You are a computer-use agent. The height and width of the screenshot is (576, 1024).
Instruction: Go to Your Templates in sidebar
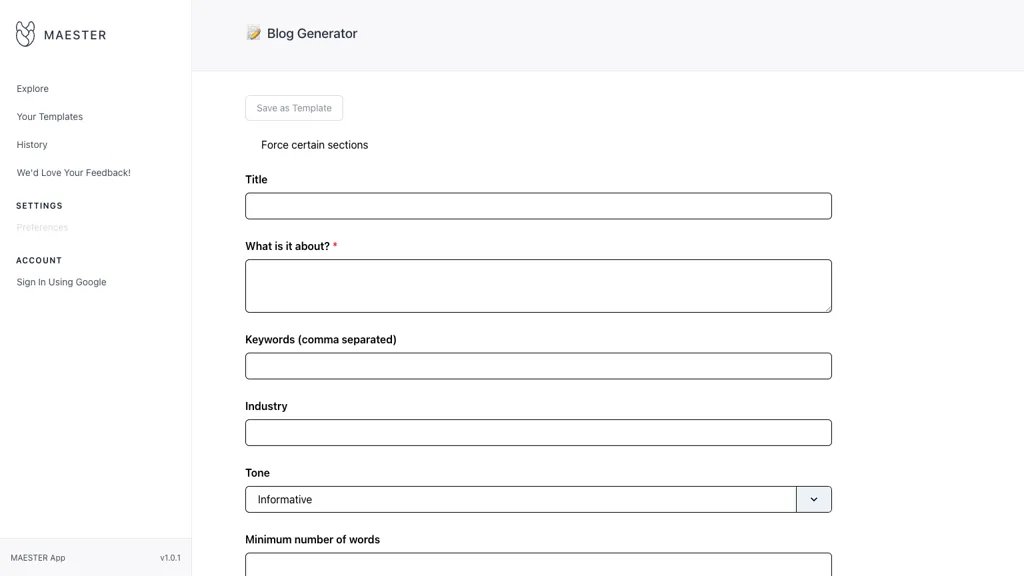tap(49, 117)
